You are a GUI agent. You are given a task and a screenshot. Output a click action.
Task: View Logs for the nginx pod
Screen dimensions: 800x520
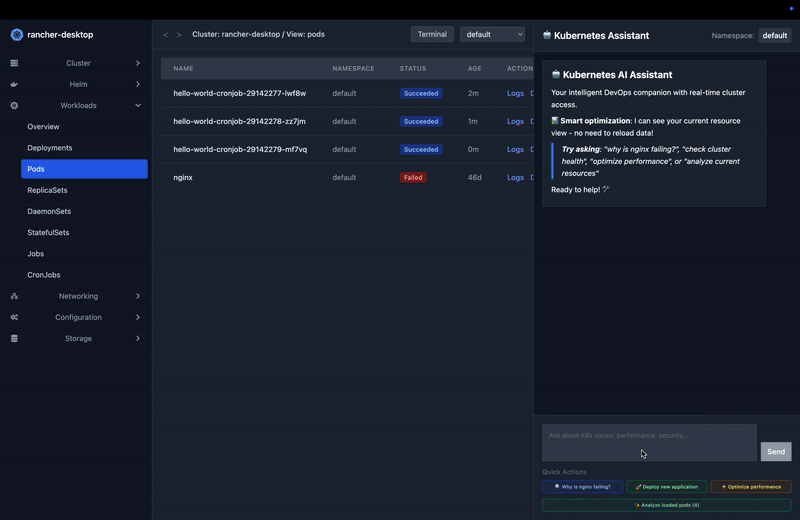click(515, 178)
